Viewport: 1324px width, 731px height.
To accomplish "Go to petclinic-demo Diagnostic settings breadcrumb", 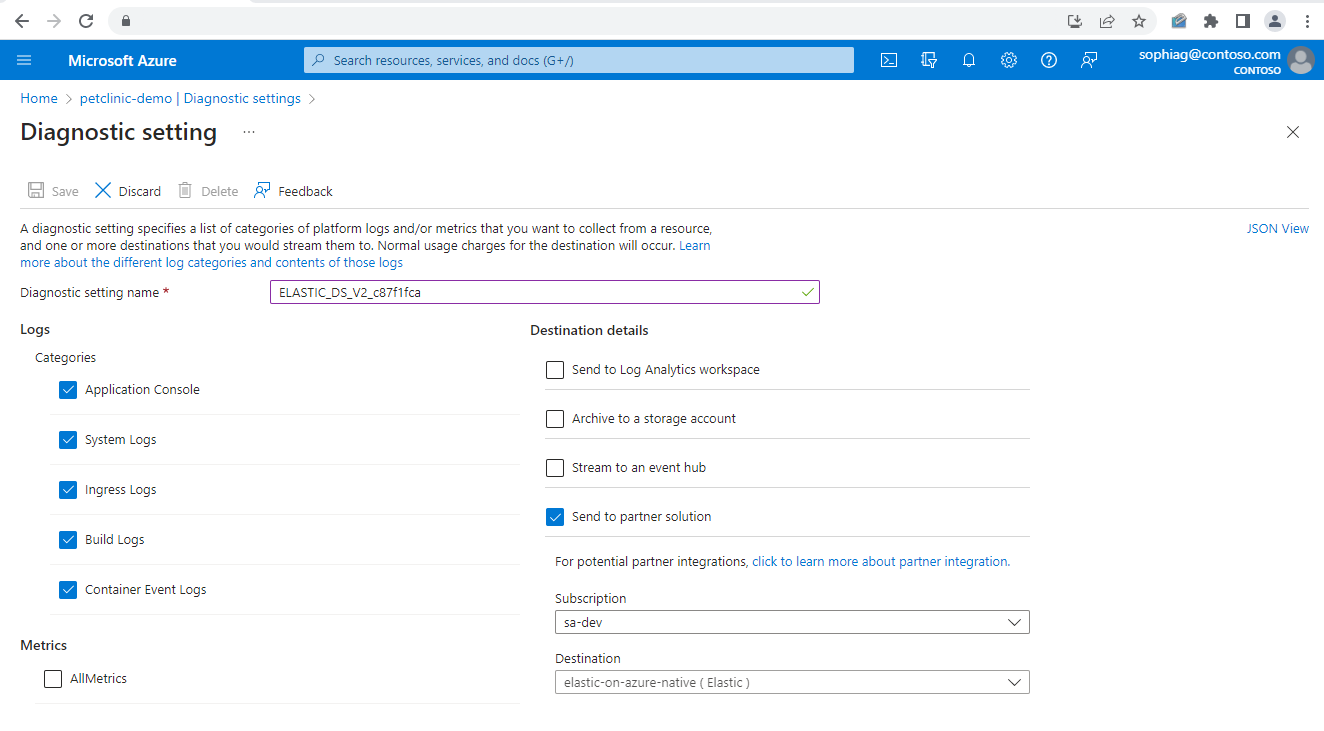I will tap(190, 99).
